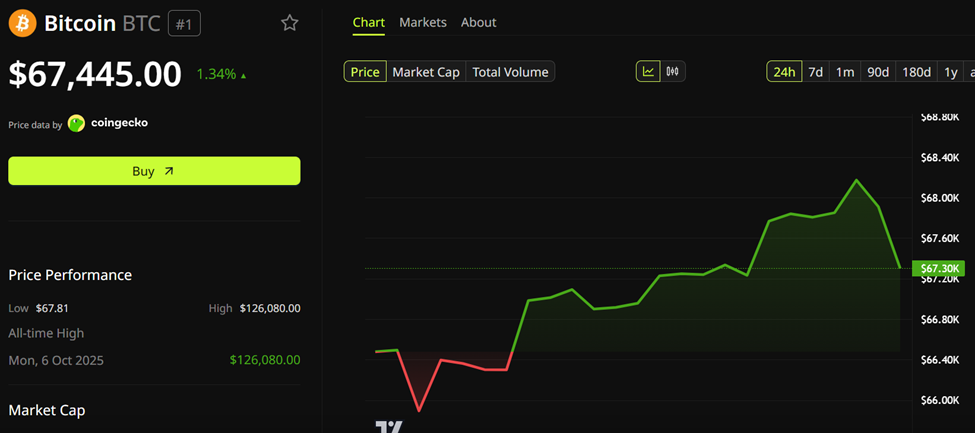Click the green price-up triangle indicator
975x433 pixels.
point(244,75)
